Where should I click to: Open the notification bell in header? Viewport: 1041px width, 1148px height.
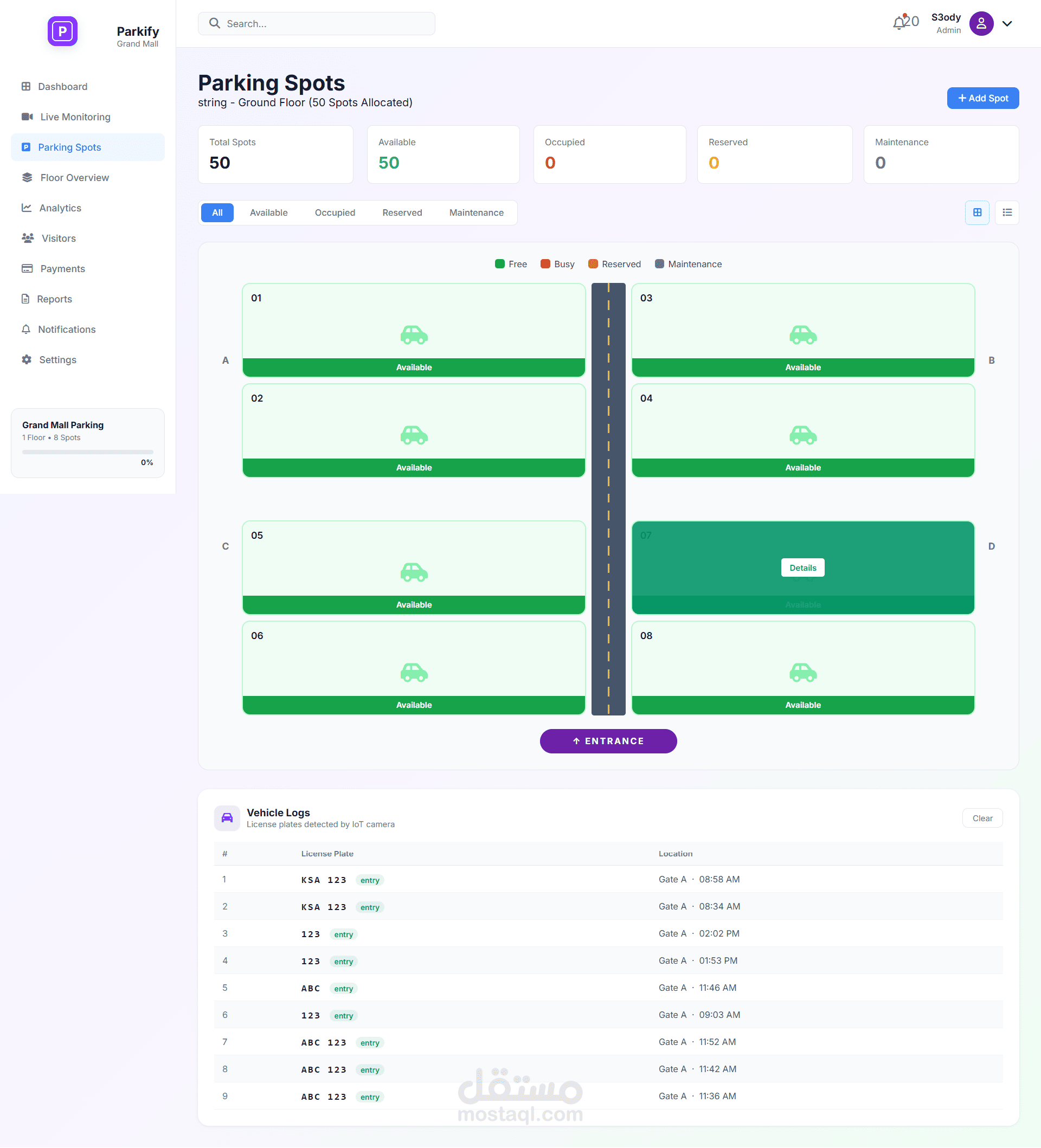tap(898, 23)
